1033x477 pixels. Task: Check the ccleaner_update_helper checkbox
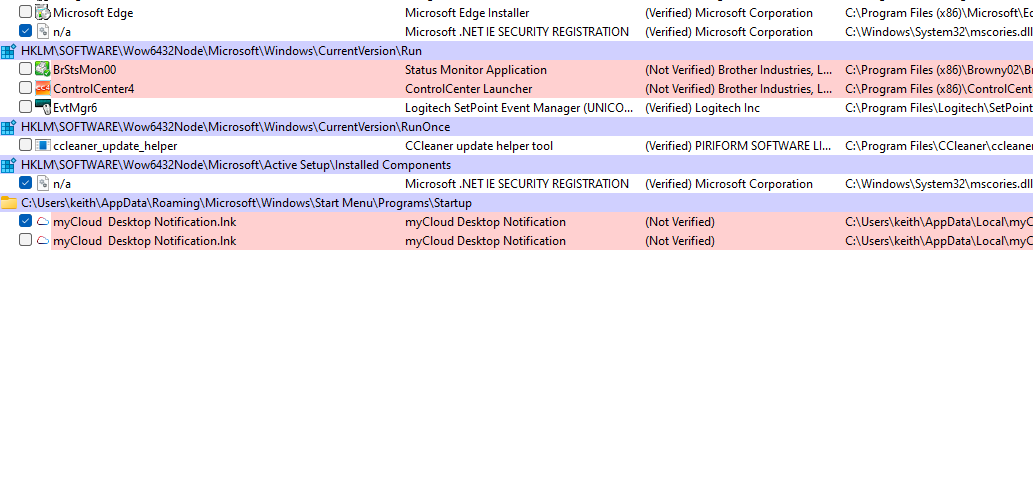(25, 145)
